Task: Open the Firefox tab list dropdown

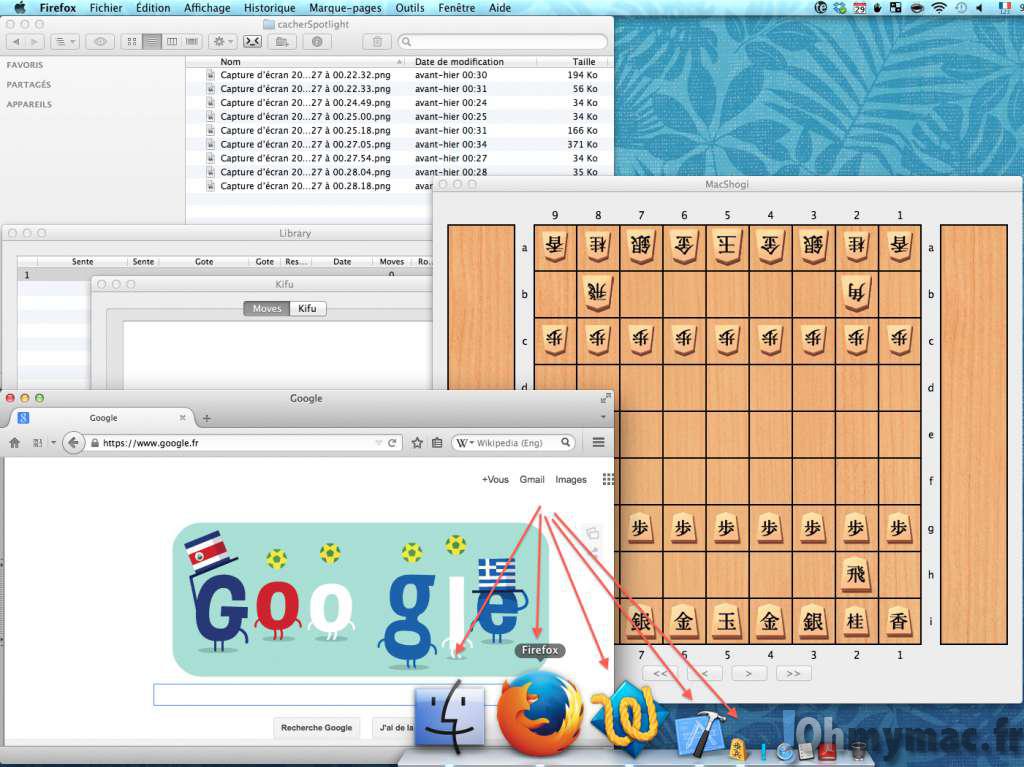Action: [x=603, y=417]
